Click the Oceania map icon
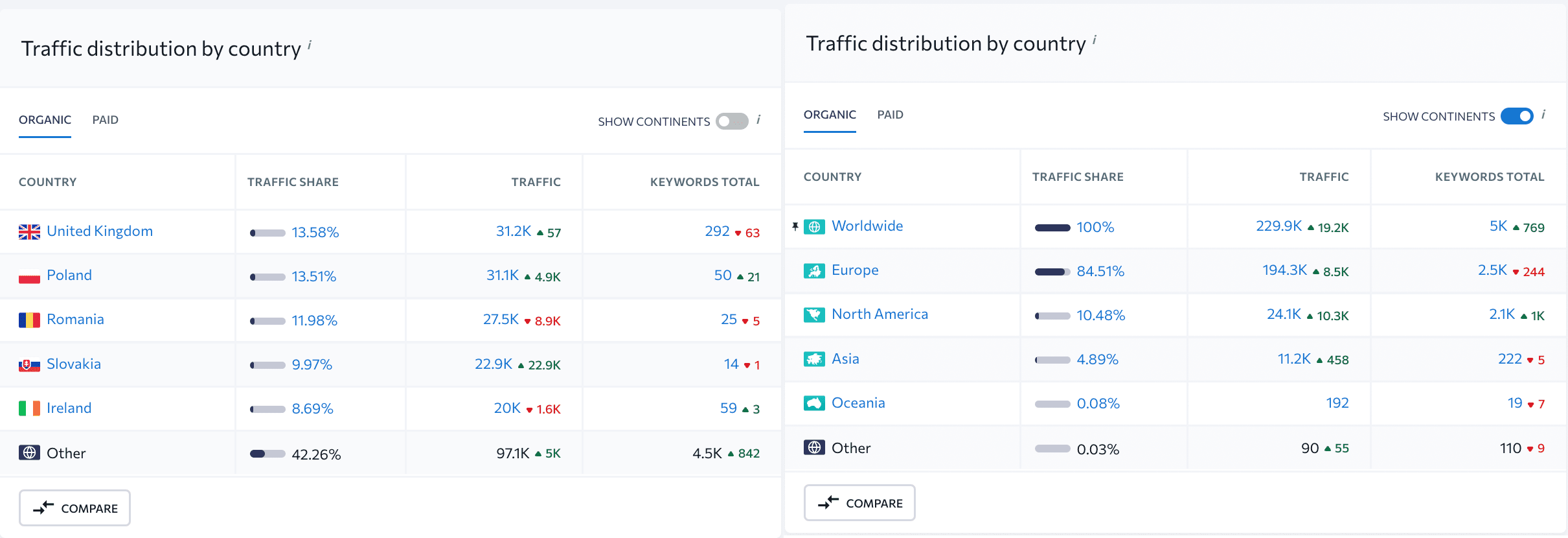 (x=814, y=404)
